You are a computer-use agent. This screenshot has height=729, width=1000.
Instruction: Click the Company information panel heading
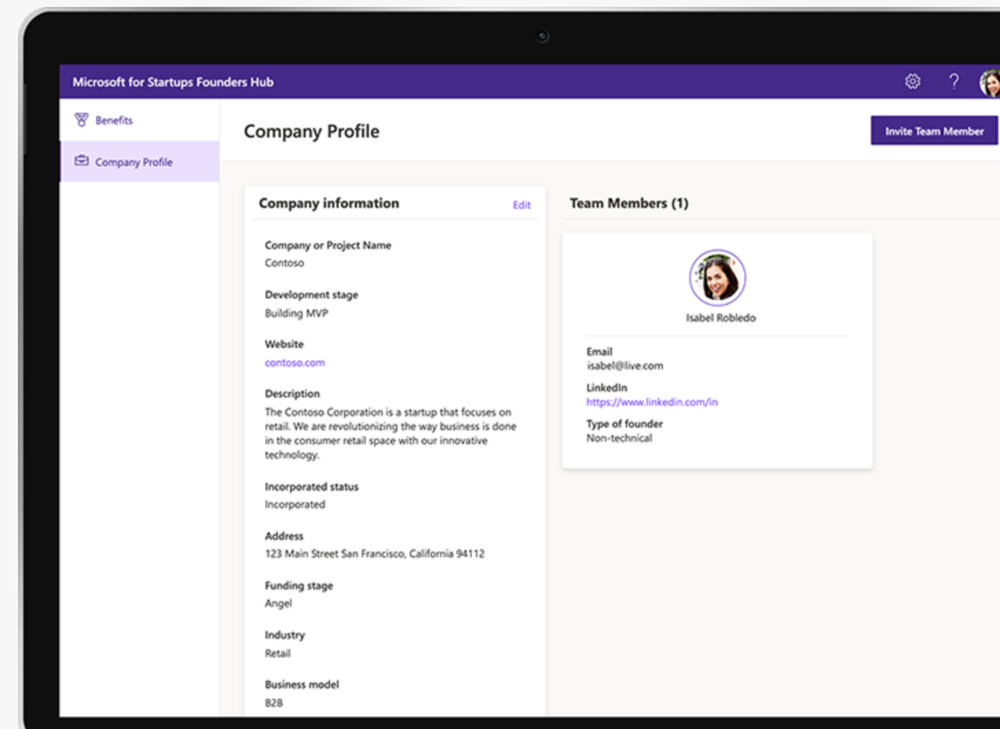[x=328, y=203]
